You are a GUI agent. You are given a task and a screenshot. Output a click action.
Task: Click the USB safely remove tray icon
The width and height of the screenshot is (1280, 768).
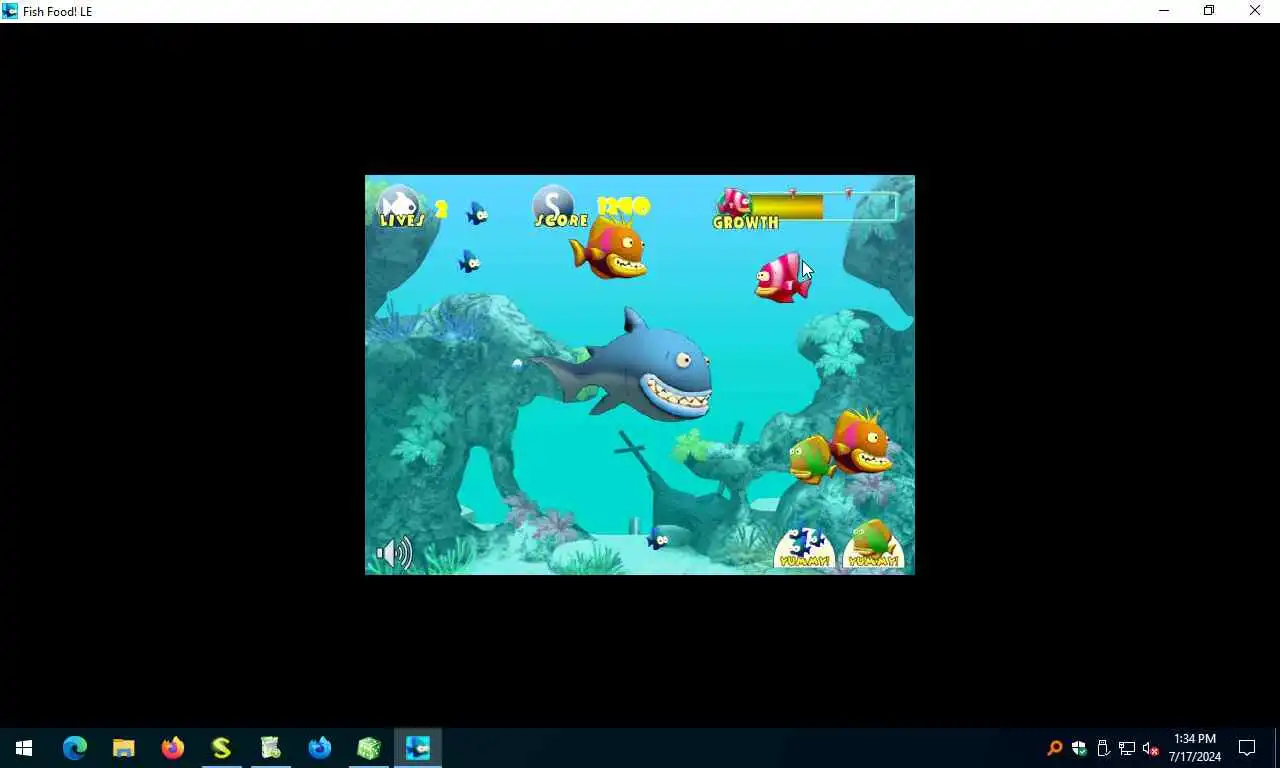pos(1103,748)
